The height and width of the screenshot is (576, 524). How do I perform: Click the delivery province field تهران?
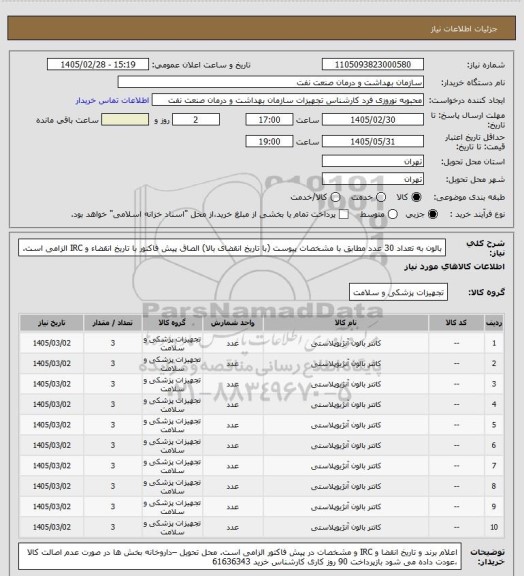pyautogui.click(x=373, y=161)
